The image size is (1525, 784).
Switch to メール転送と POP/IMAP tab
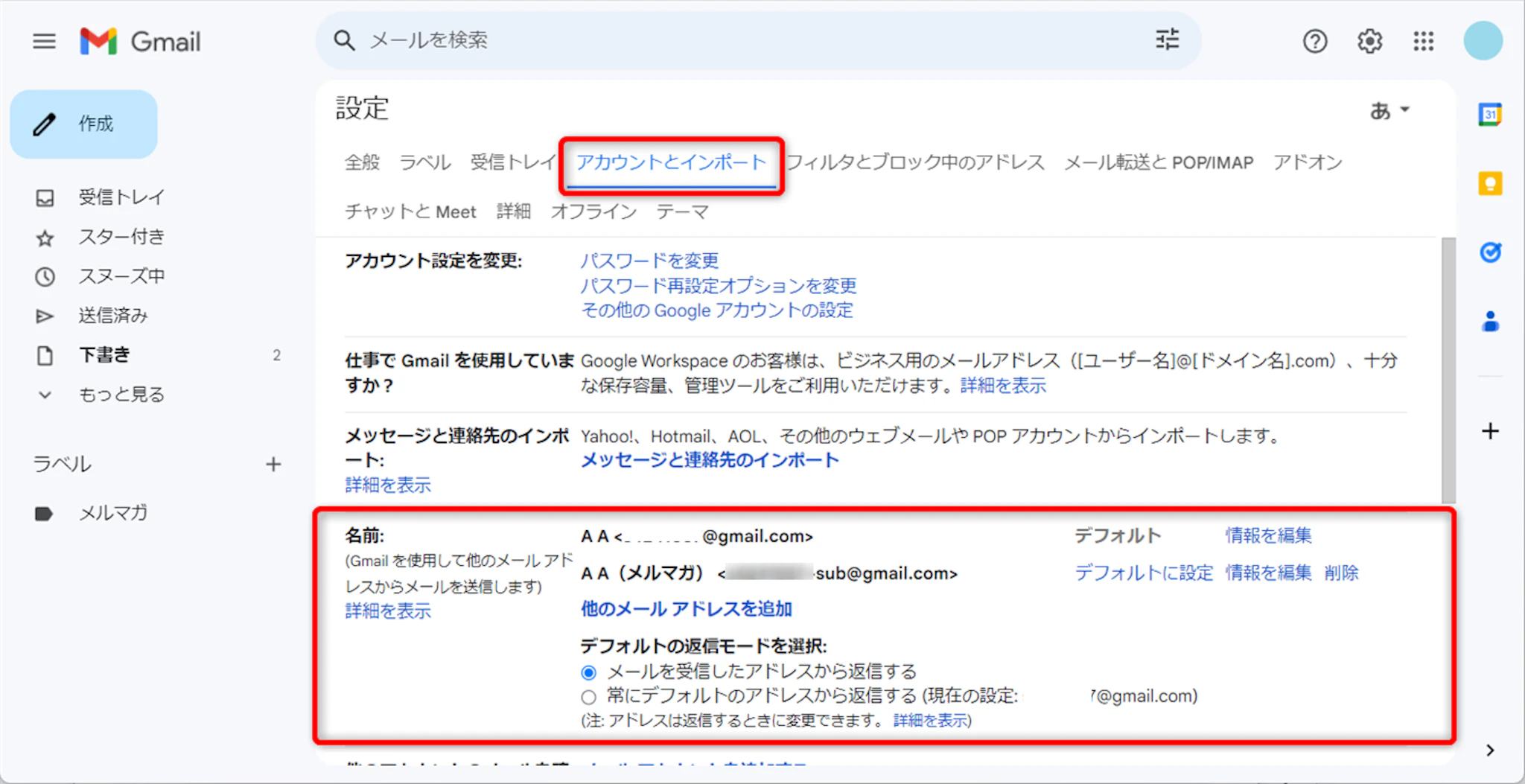pos(1159,162)
